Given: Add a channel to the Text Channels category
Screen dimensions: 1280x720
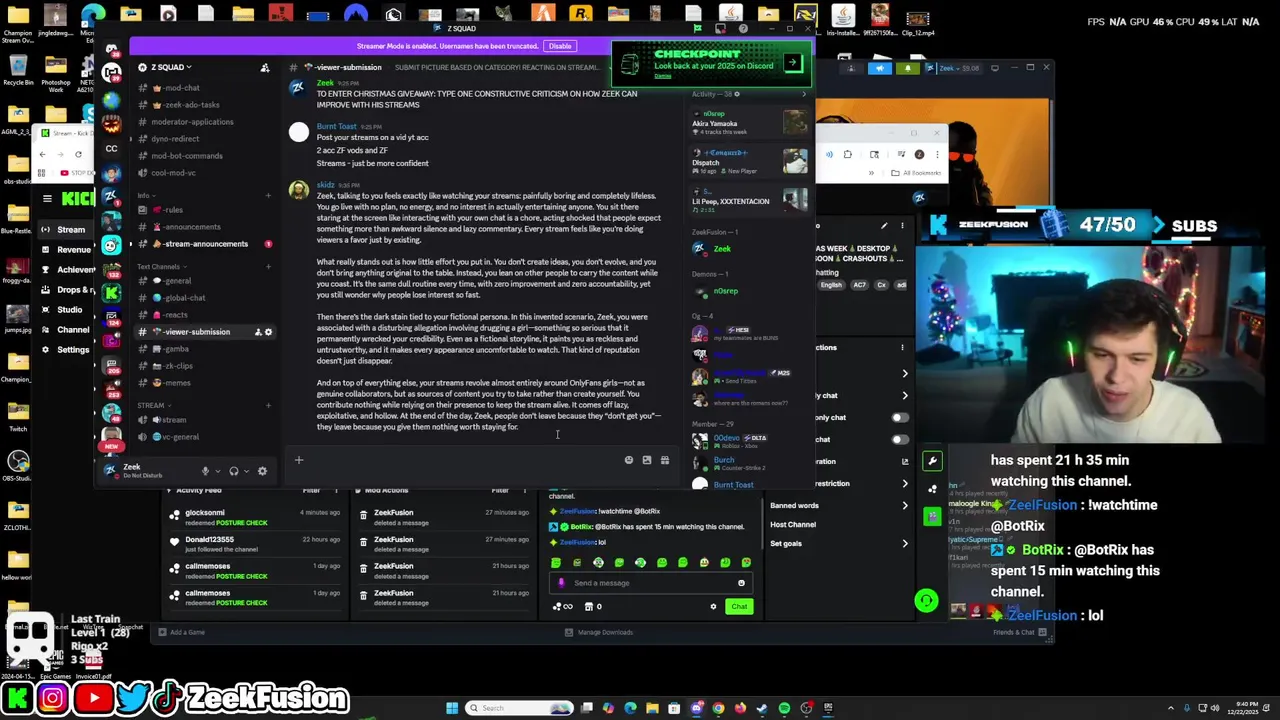Looking at the screenshot, I should point(268,267).
